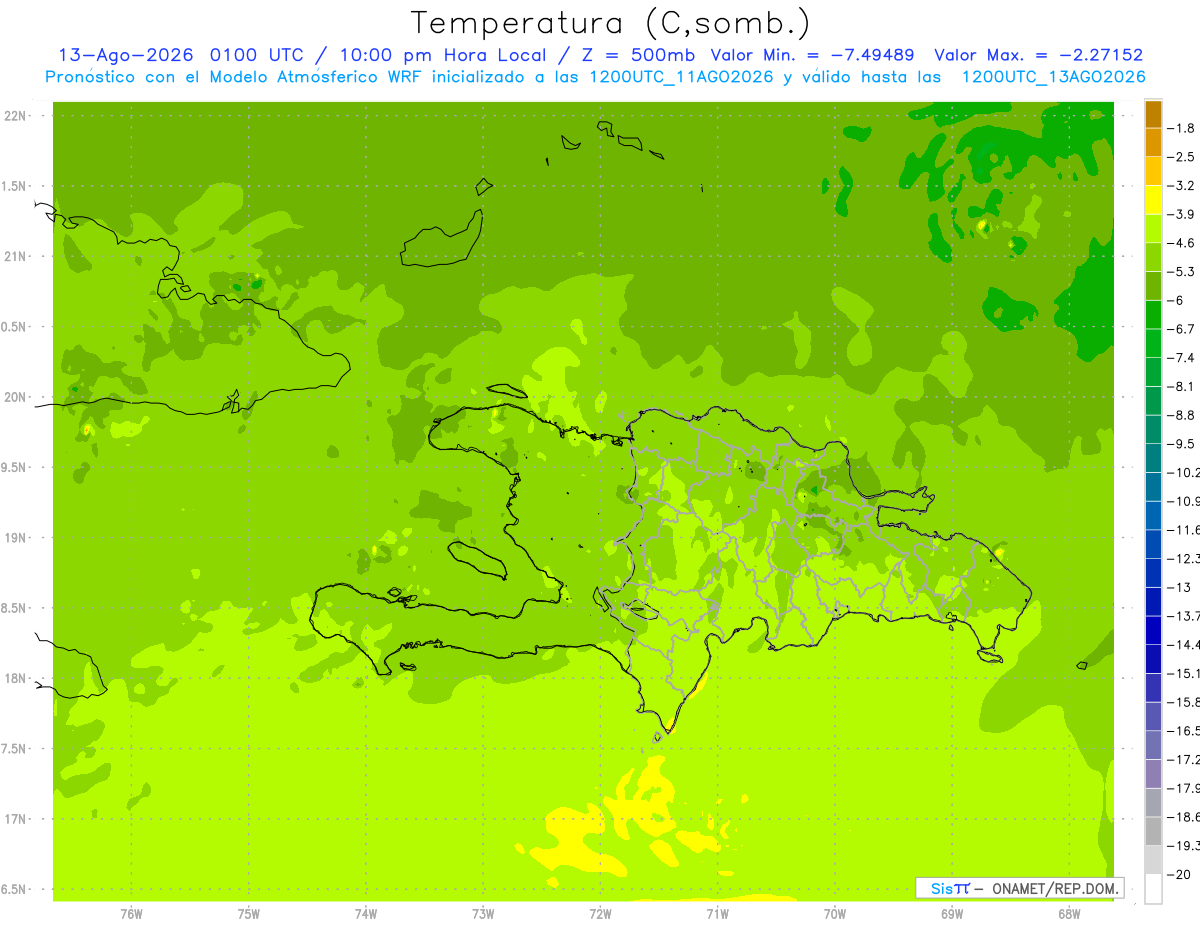Click the '-4.6' colorbar value
This screenshot has height=927, width=1200.
point(1183,243)
